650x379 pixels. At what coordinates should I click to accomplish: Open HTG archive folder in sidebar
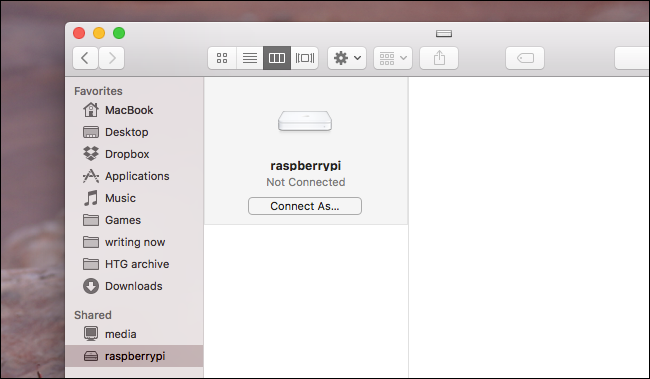(x=134, y=264)
